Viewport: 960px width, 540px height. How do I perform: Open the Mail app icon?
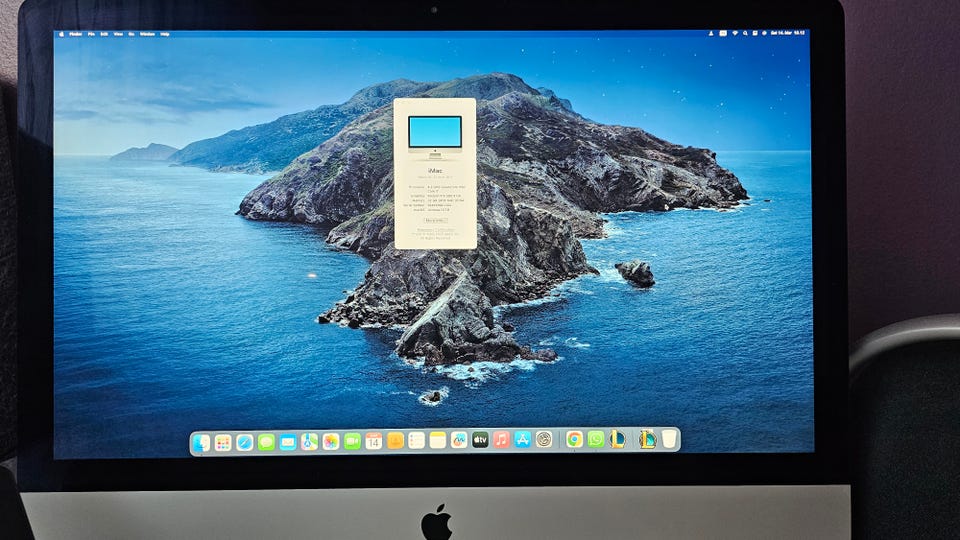click(288, 441)
